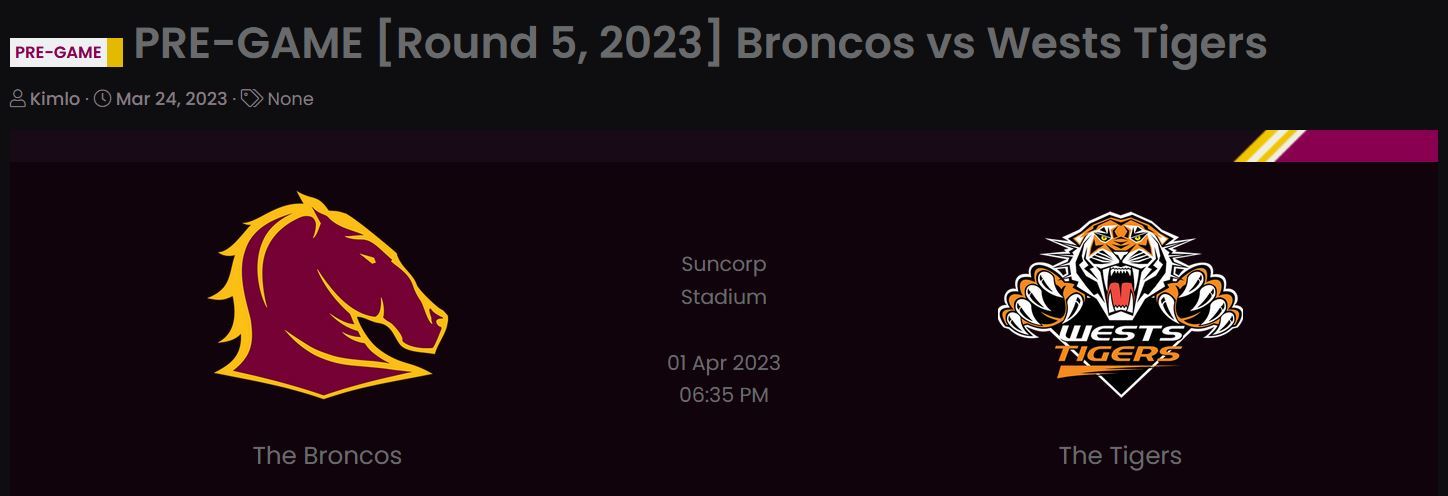Click the PRE-GAME prefix label
This screenshot has width=1448, height=496.
tap(59, 52)
